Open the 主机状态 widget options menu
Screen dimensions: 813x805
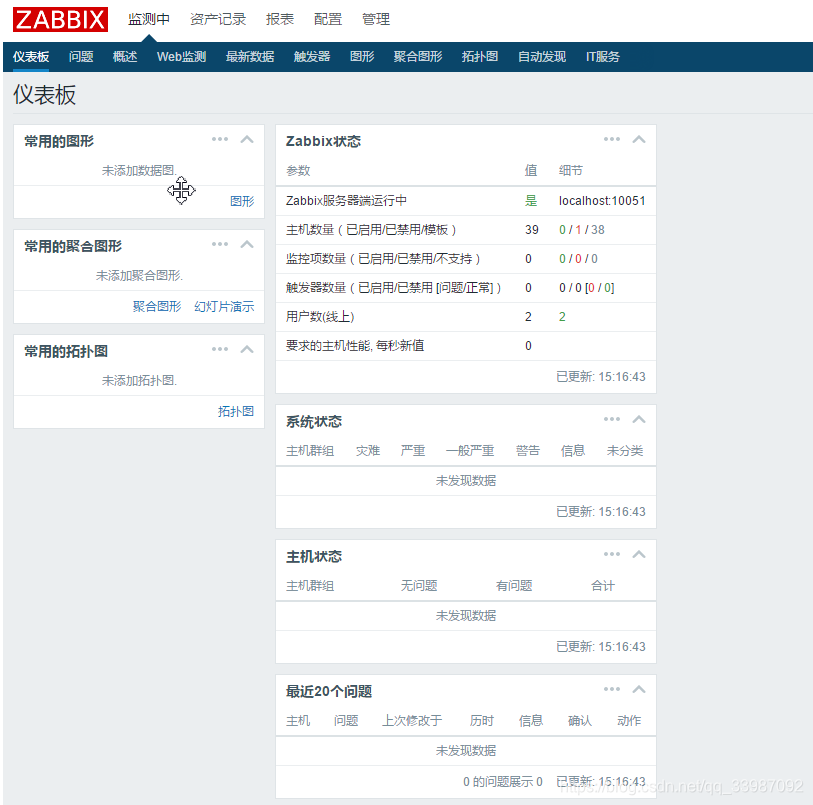point(612,554)
